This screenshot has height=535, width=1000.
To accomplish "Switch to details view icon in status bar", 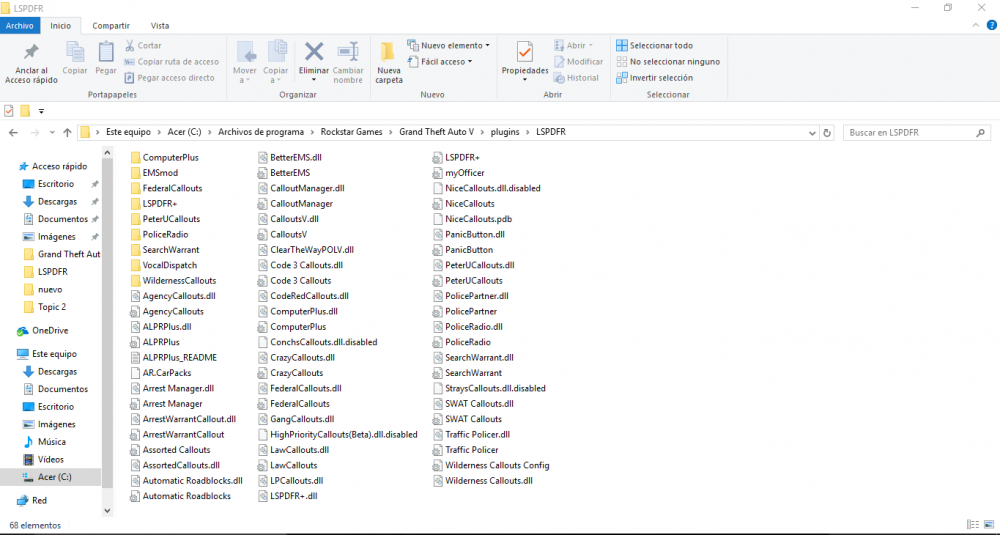I will [x=973, y=525].
